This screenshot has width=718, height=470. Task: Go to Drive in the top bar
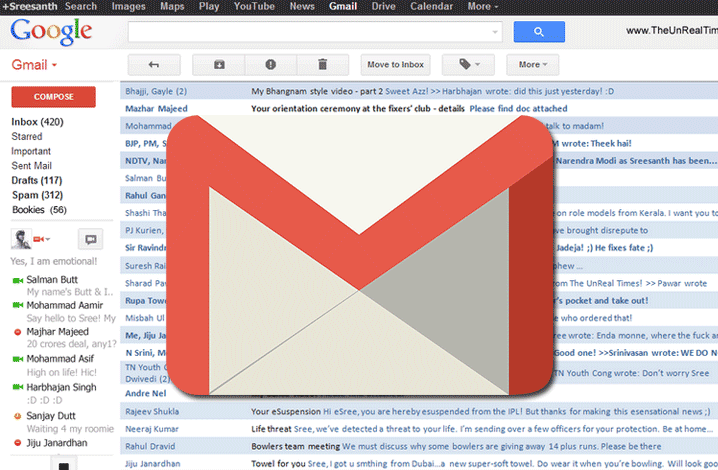384,6
